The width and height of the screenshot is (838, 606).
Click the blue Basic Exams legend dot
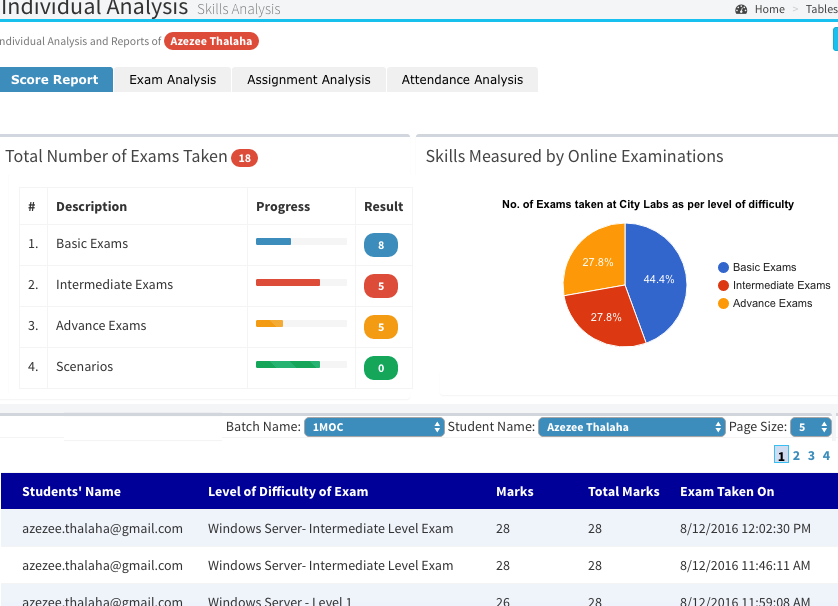click(x=723, y=268)
